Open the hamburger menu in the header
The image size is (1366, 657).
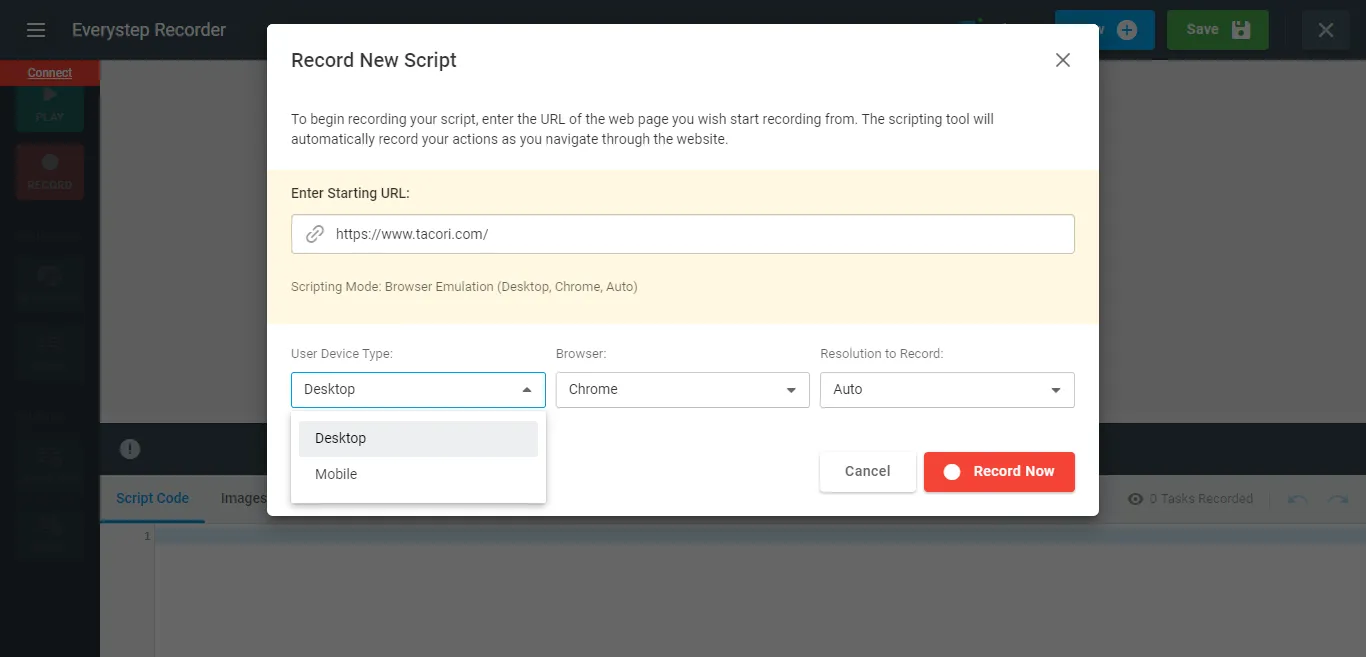click(36, 30)
